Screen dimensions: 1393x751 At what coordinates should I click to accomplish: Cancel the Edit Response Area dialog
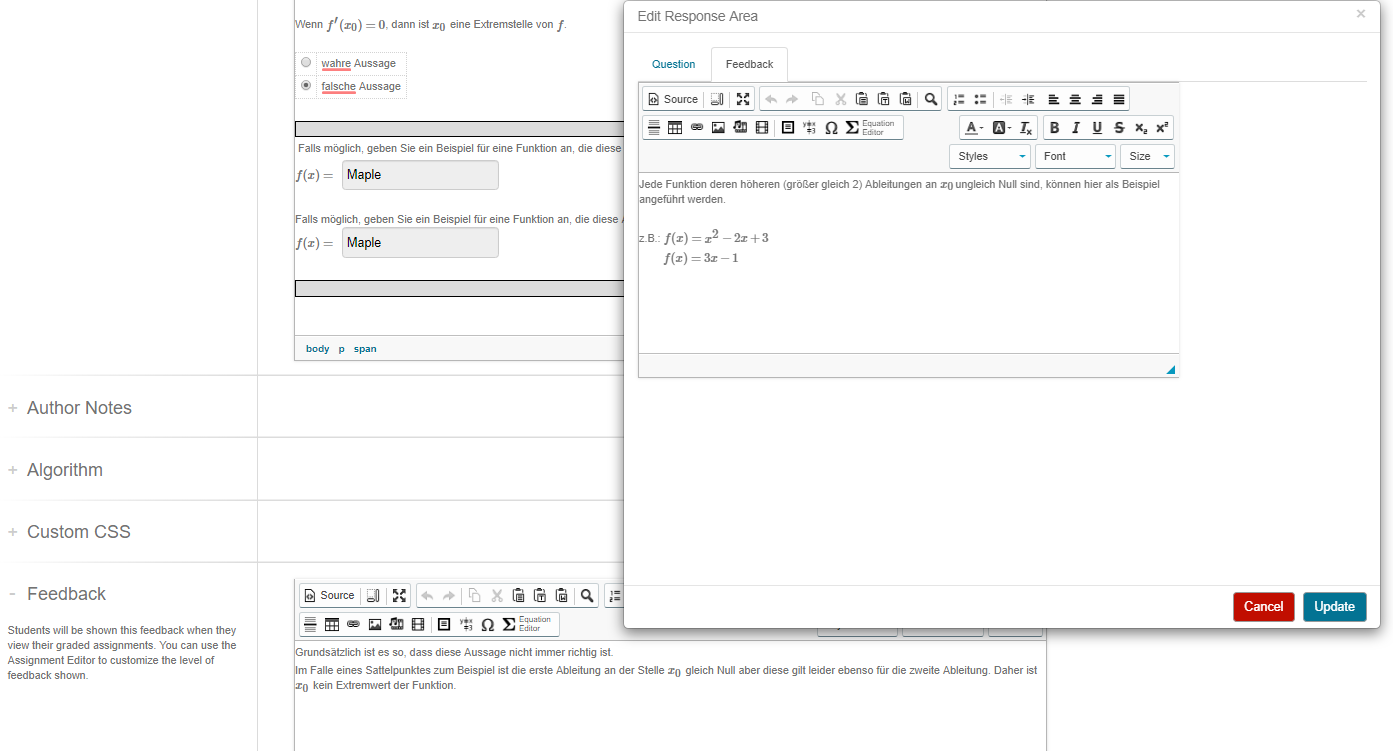click(1263, 607)
